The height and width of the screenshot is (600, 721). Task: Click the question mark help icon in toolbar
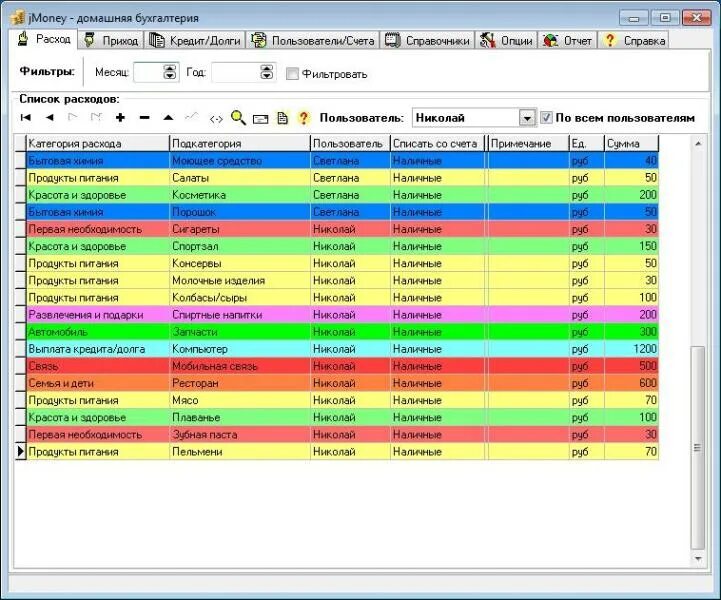303,118
